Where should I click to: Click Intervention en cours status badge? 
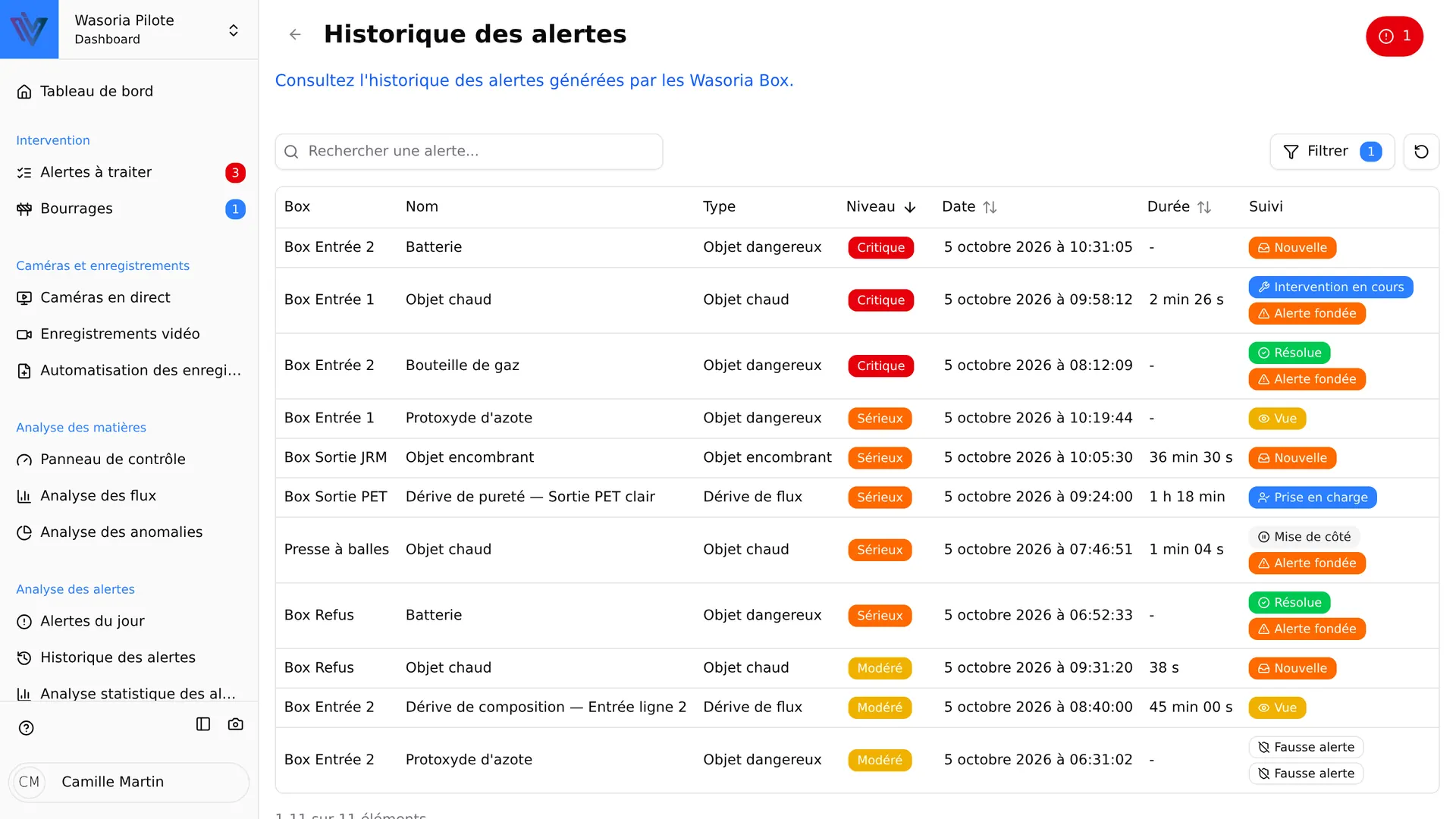tap(1331, 287)
